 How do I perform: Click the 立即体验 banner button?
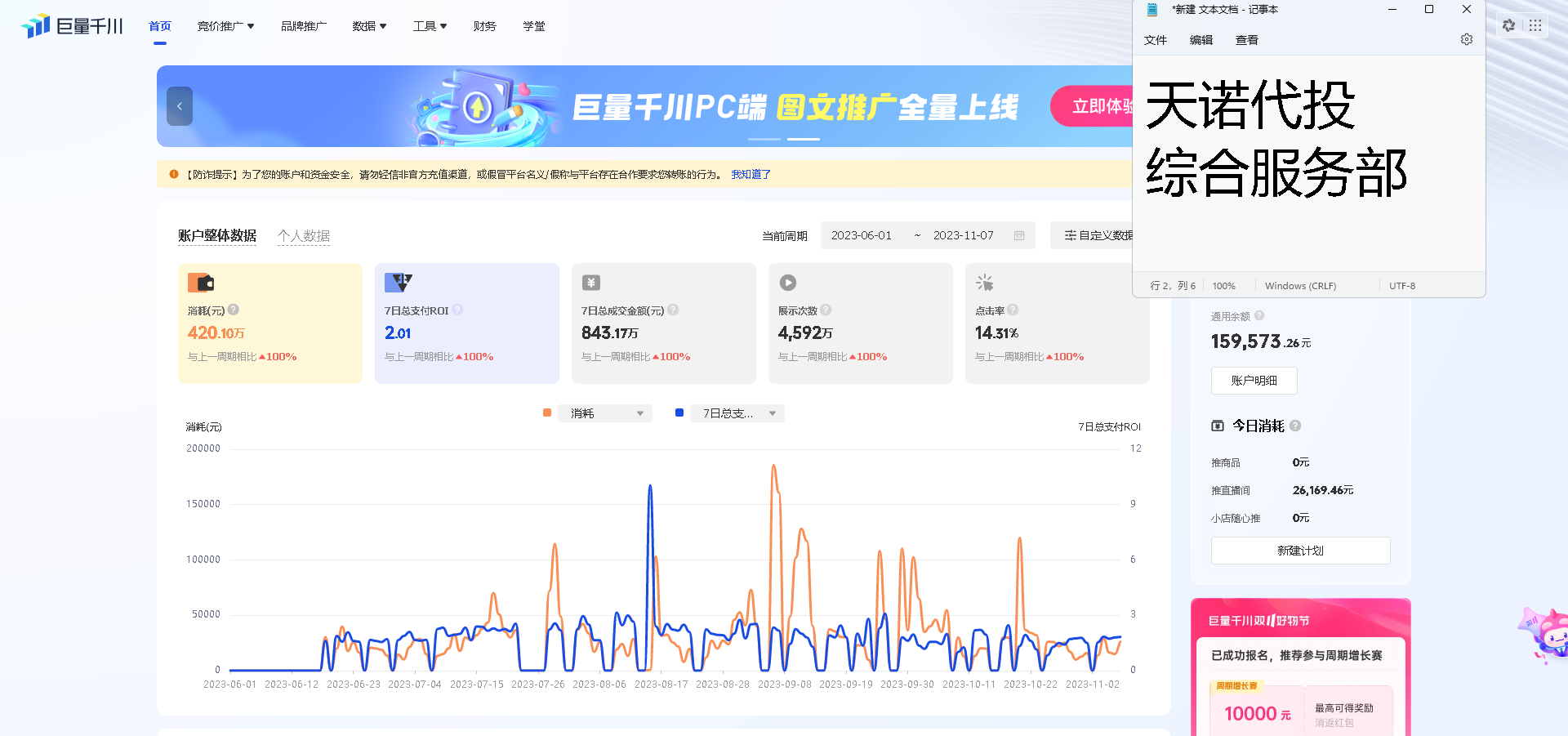click(x=1093, y=106)
